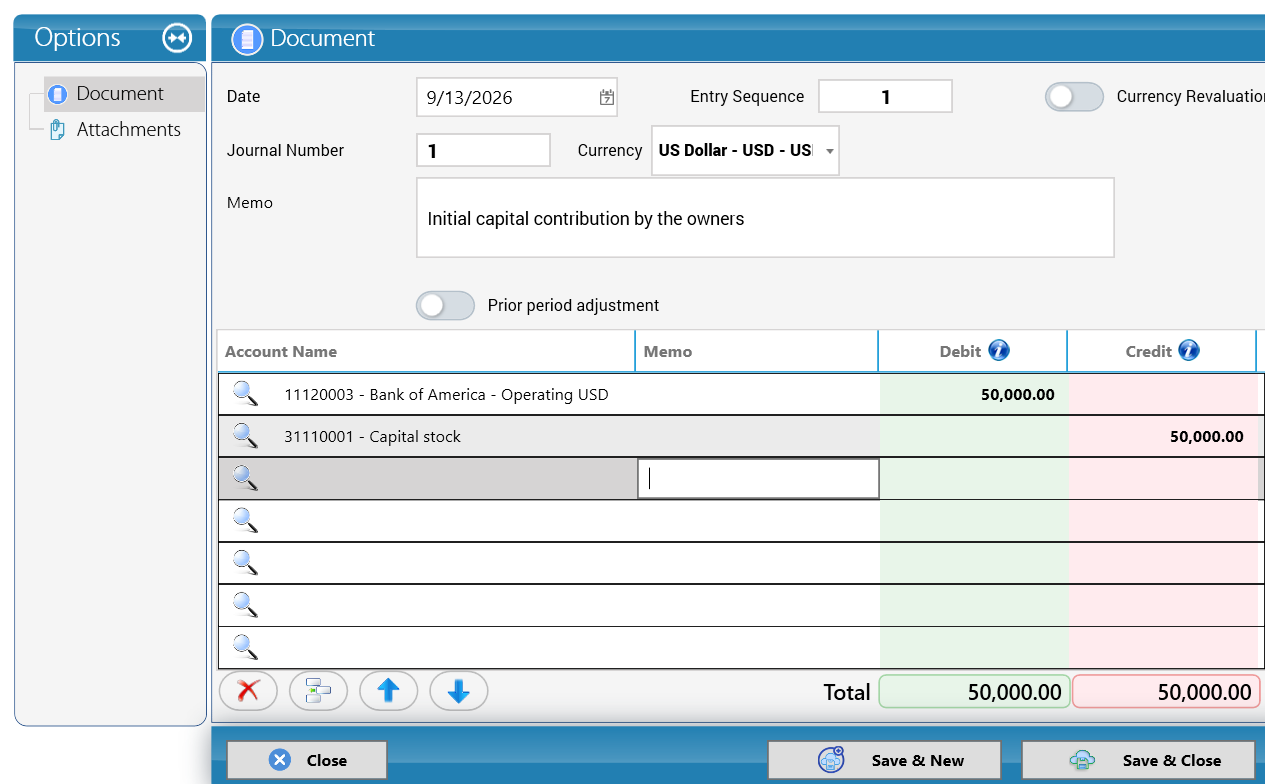This screenshot has height=784, width=1265.
Task: Click the 31110001 Capital stock account name
Action: [373, 436]
